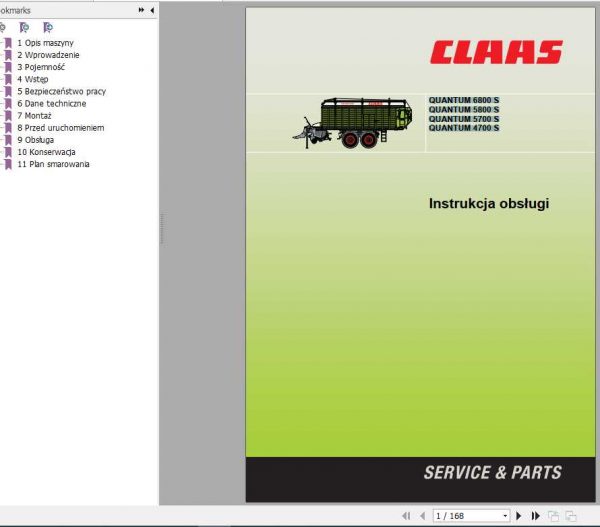Click the SERVICE & PARTS footer text
This screenshot has width=600, height=527.
pyautogui.click(x=492, y=472)
